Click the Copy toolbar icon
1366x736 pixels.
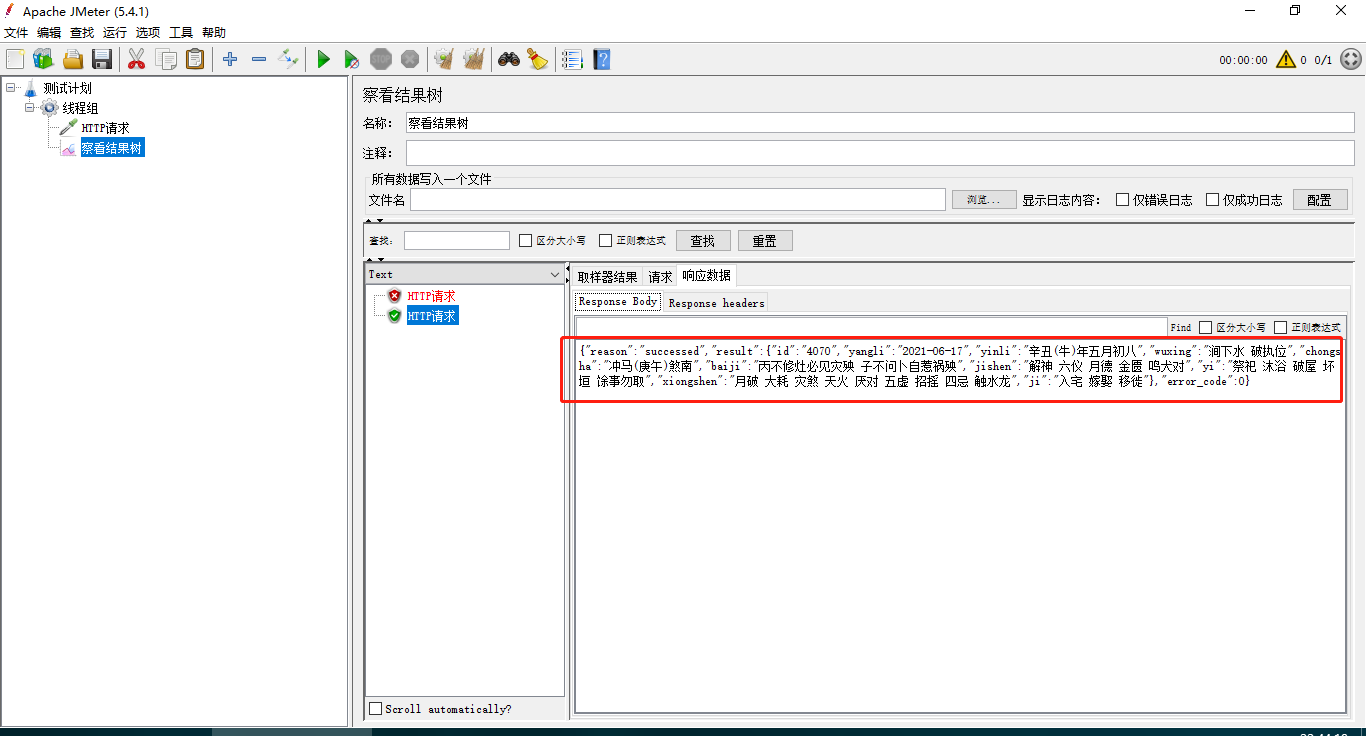(x=166, y=59)
